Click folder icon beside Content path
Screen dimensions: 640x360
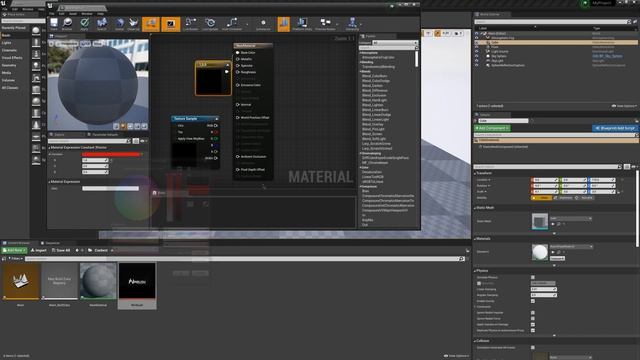[x=90, y=250]
